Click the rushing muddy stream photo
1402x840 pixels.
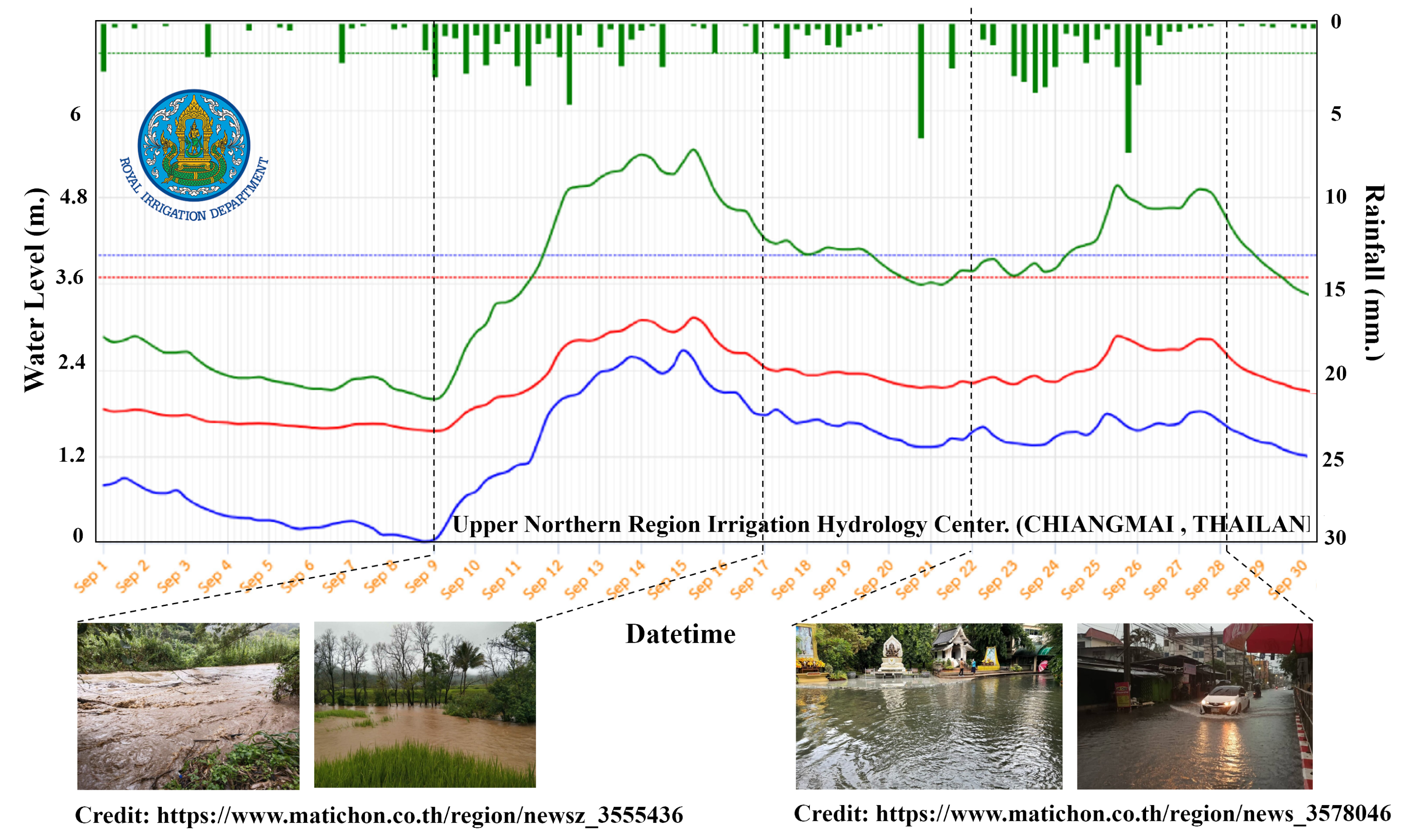pos(188,706)
